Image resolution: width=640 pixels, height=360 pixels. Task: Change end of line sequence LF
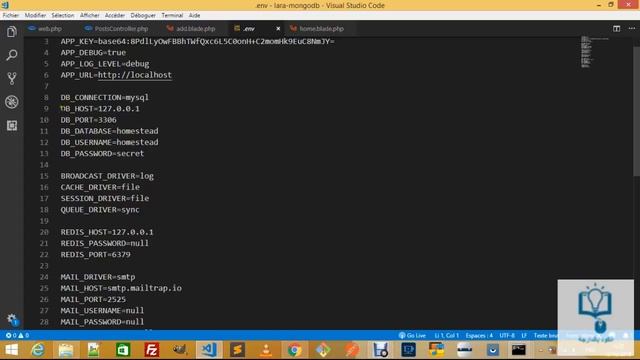click(524, 335)
